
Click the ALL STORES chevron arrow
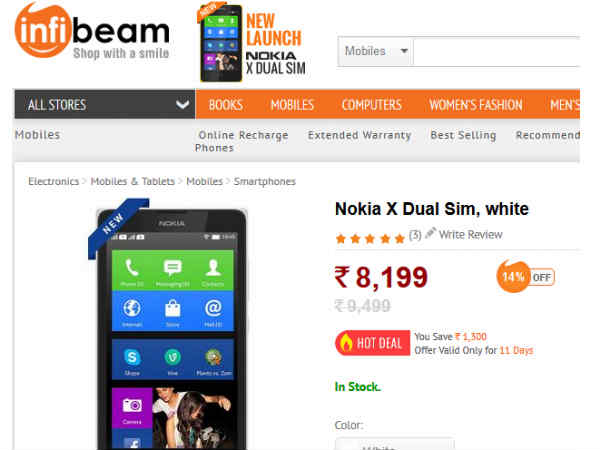(x=183, y=104)
